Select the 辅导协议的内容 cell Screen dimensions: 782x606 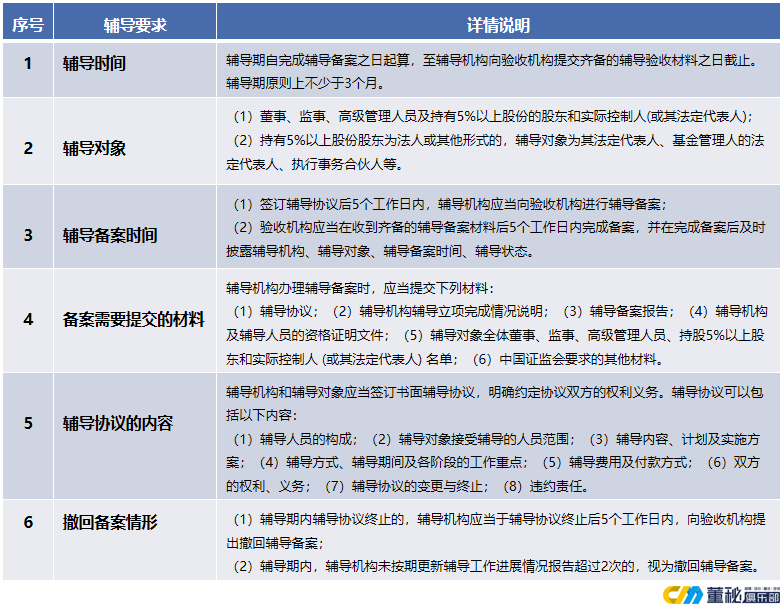click(135, 436)
